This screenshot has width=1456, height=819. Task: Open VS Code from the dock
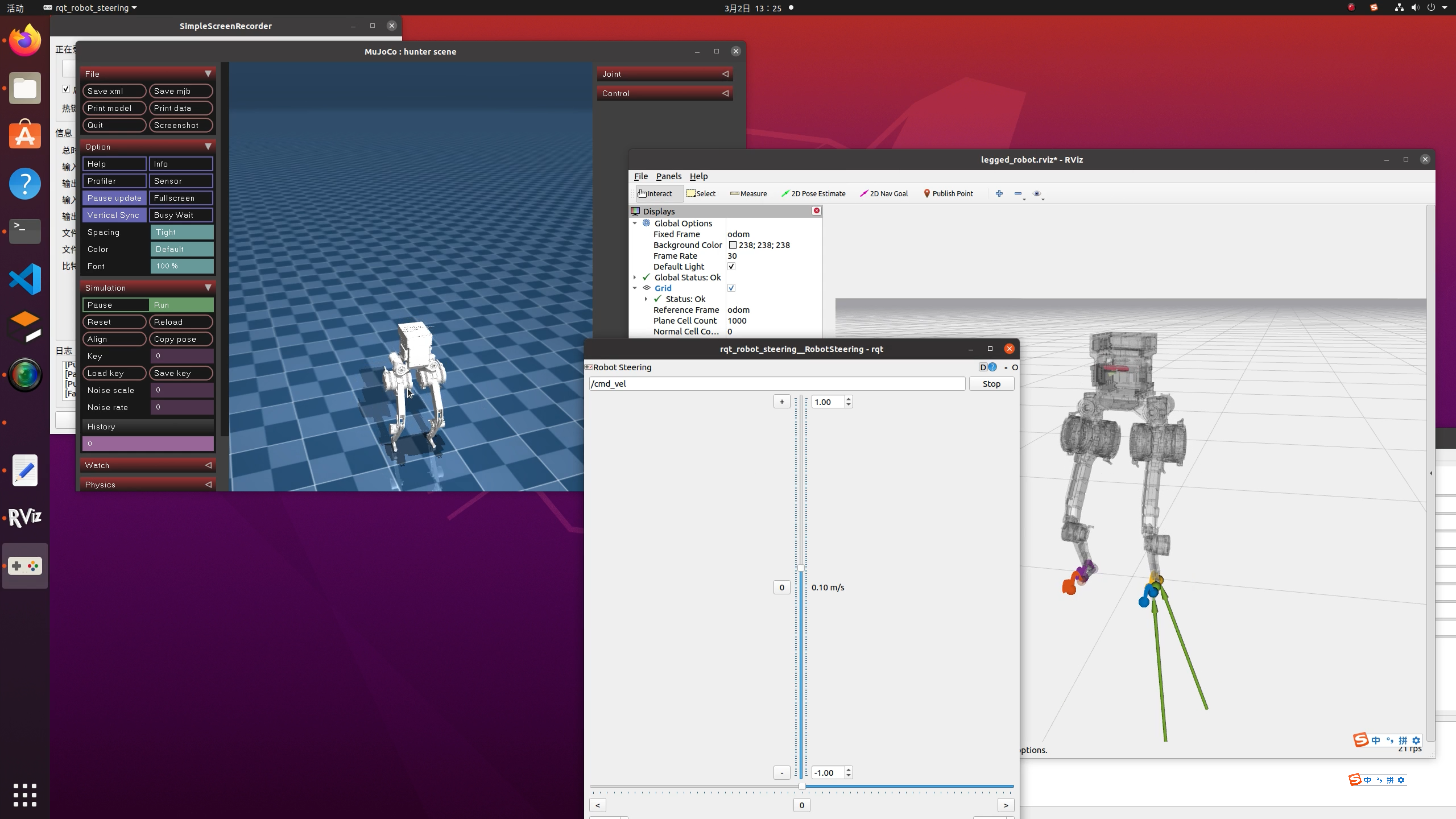click(25, 279)
